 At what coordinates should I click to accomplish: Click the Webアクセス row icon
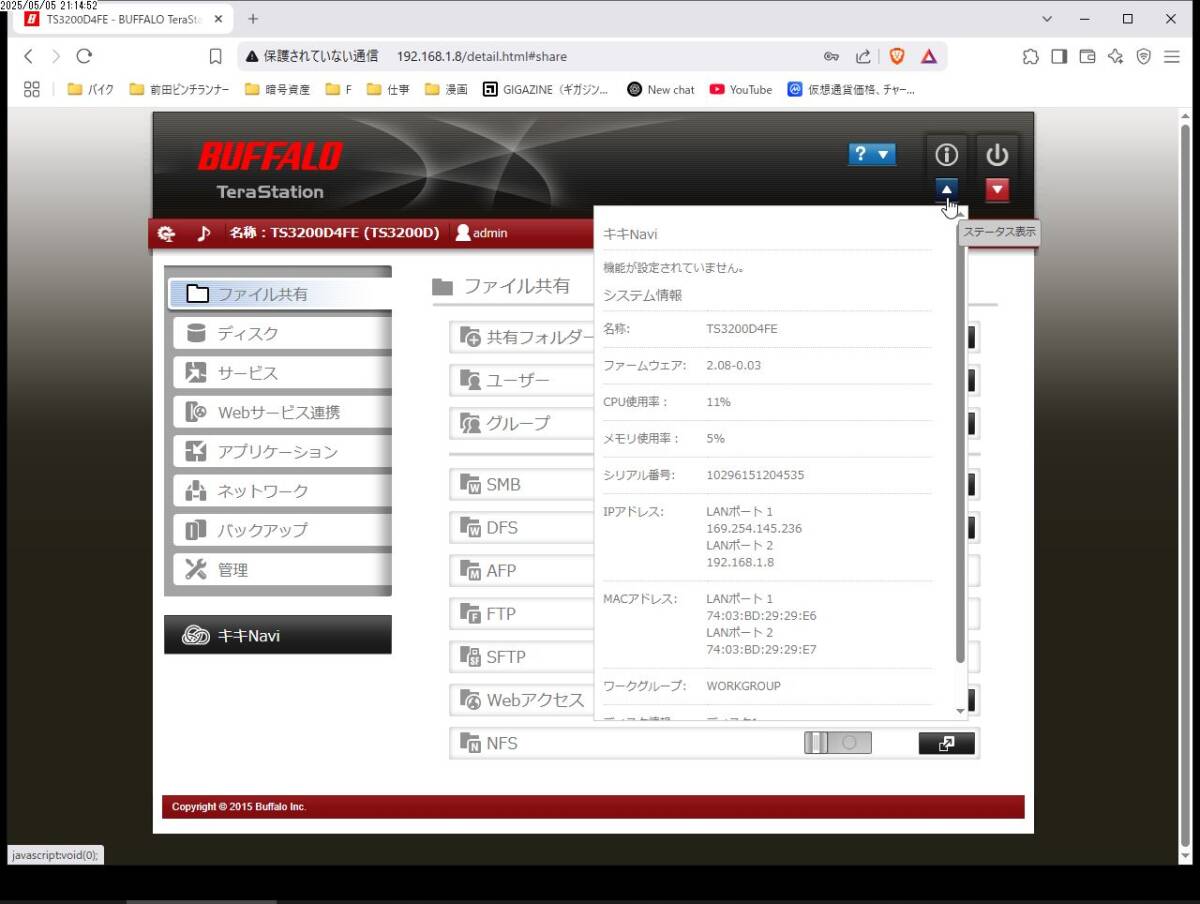(x=470, y=700)
